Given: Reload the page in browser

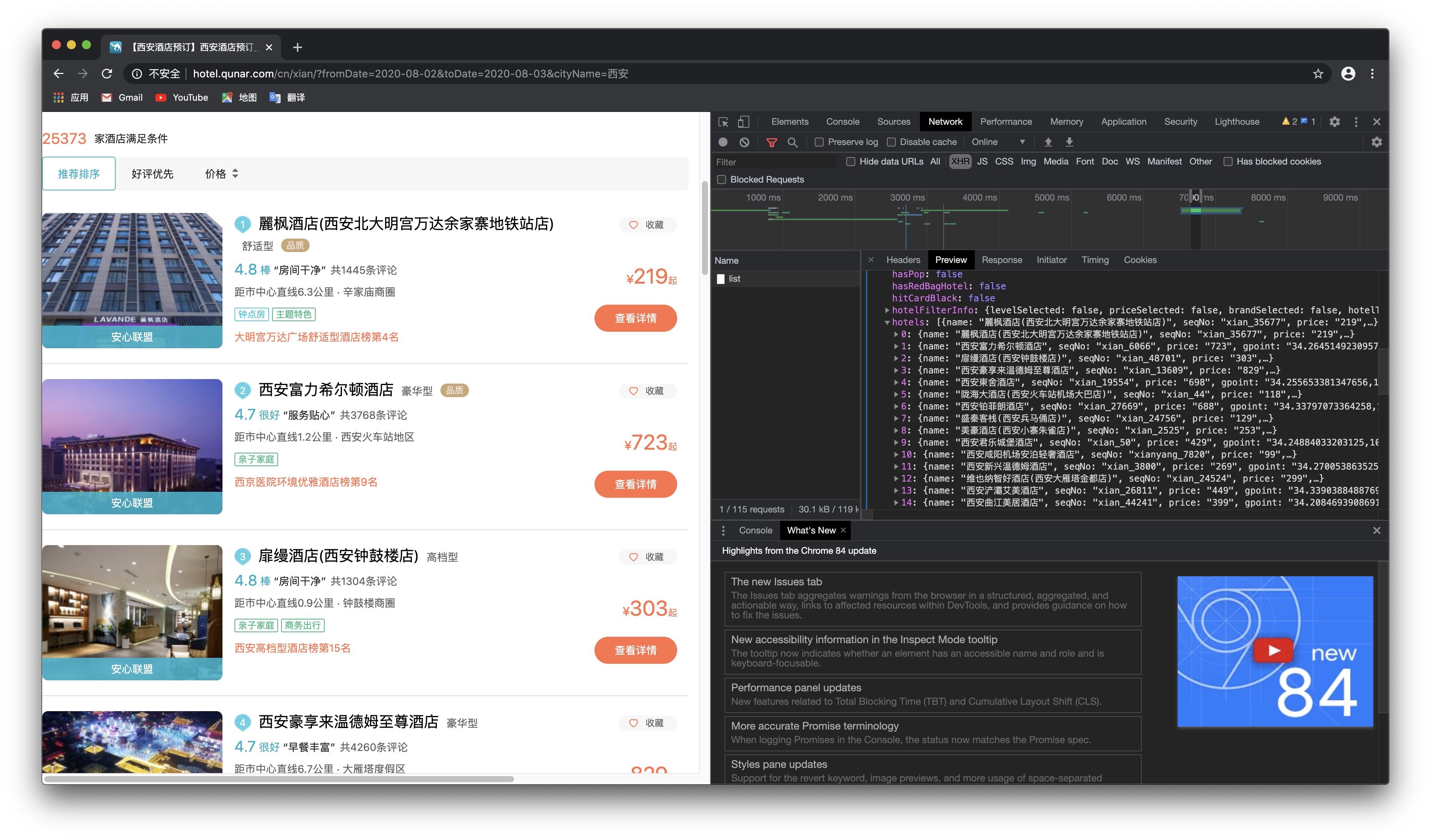Looking at the screenshot, I should [107, 74].
